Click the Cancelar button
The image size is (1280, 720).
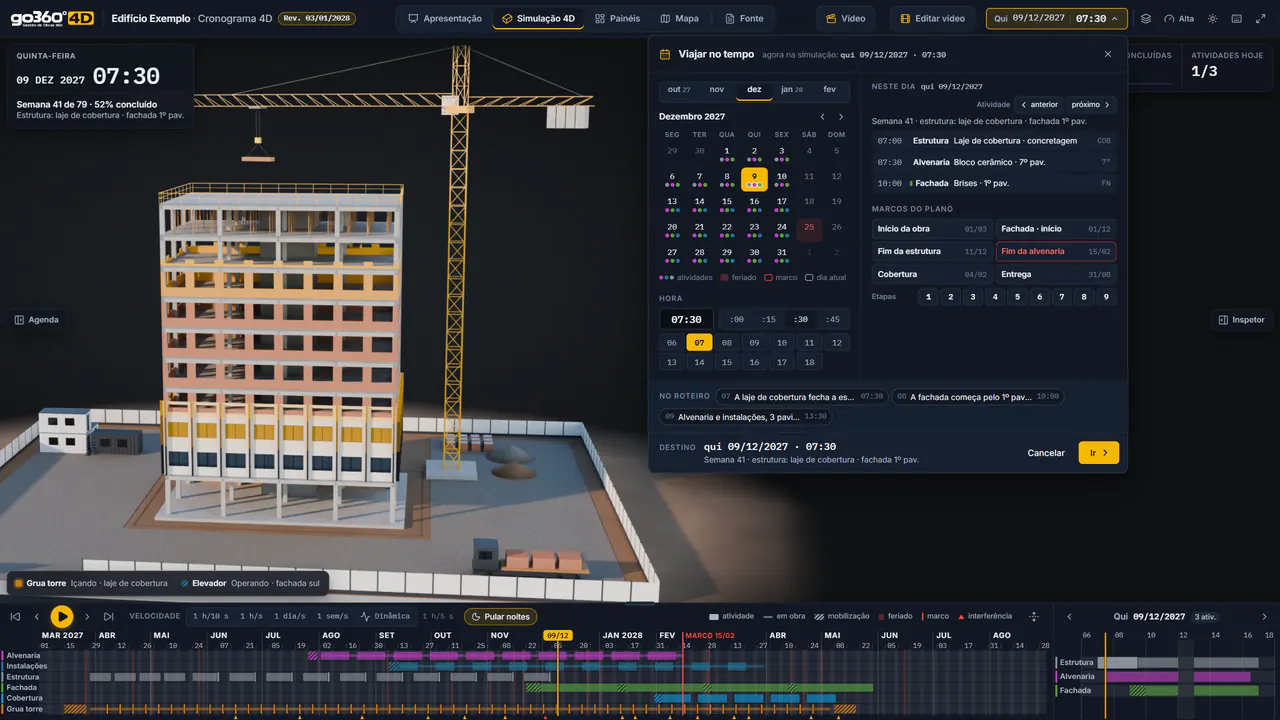pos(1046,453)
